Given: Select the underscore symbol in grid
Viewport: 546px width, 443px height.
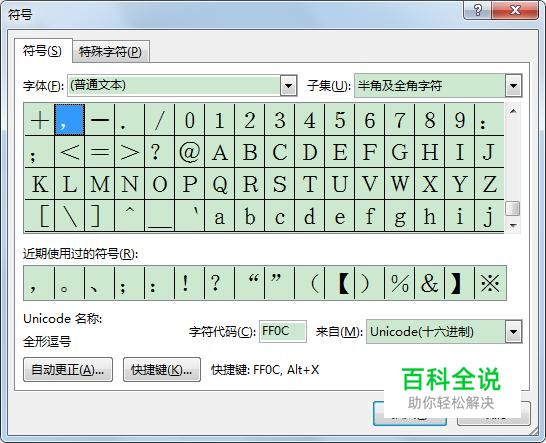Looking at the screenshot, I should point(159,216).
